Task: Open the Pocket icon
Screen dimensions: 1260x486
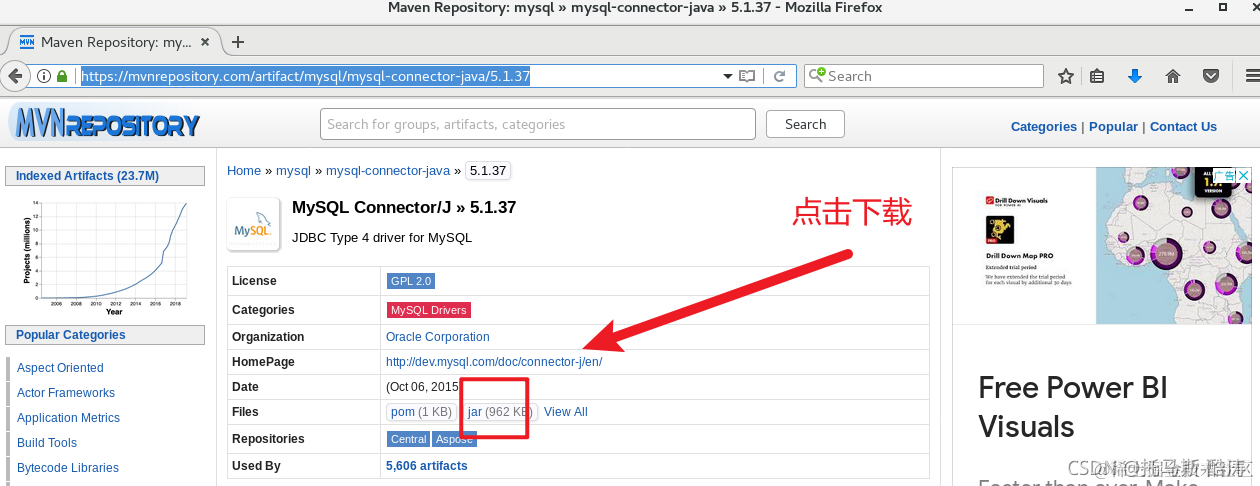Action: tap(1210, 76)
